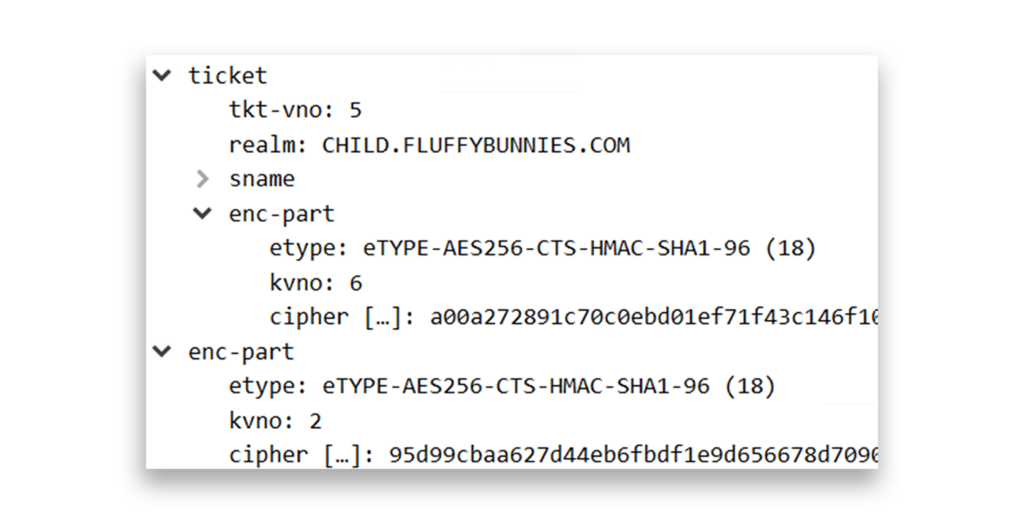This screenshot has width=1024, height=524.
Task: Select the sname label text
Action: coord(262,179)
